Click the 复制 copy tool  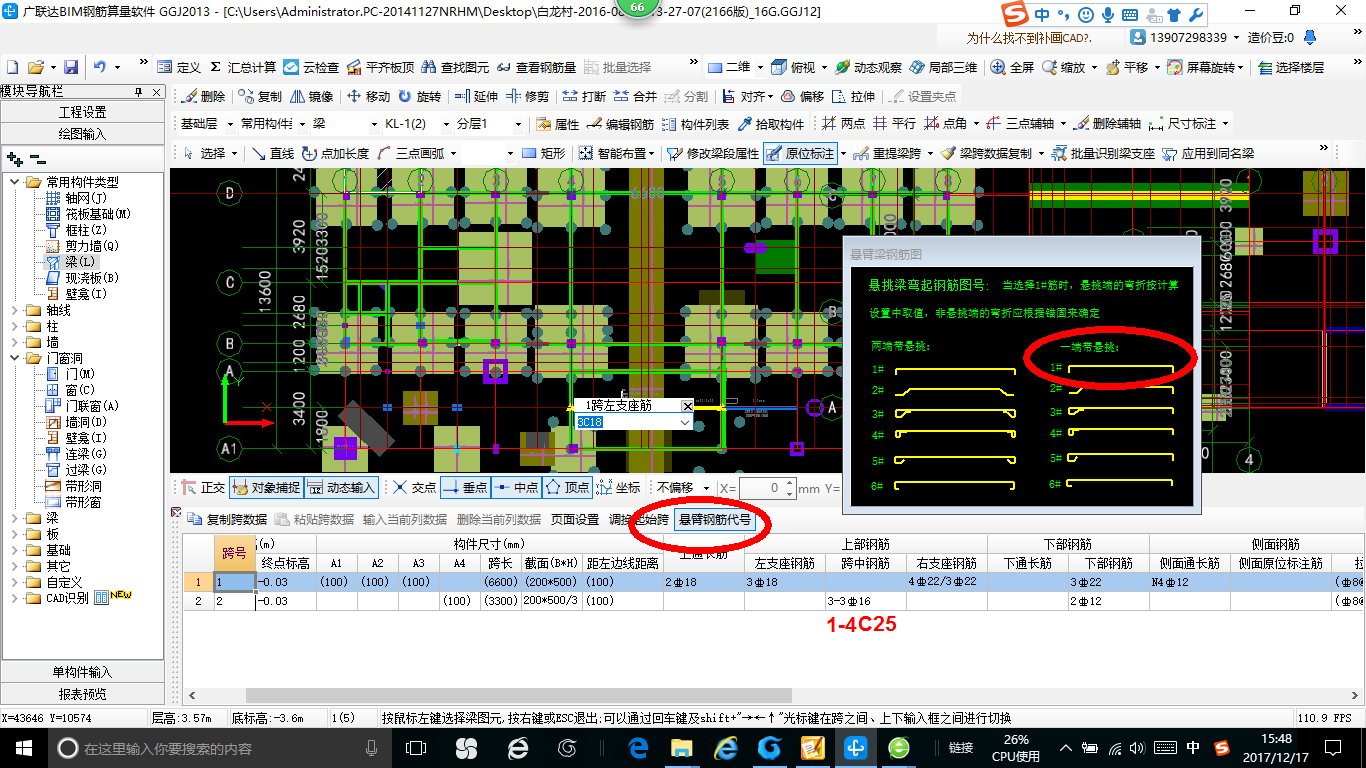pos(261,96)
